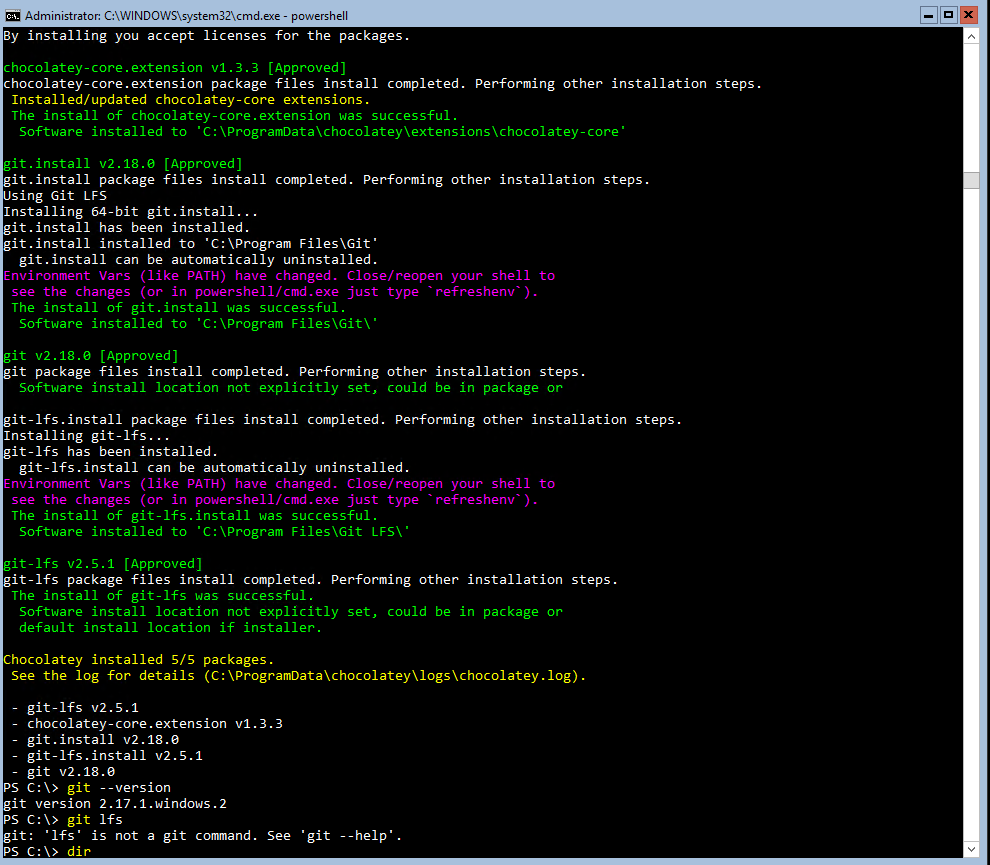Click the 'Using Git LFS' line
This screenshot has height=865, width=990.
click(x=55, y=195)
